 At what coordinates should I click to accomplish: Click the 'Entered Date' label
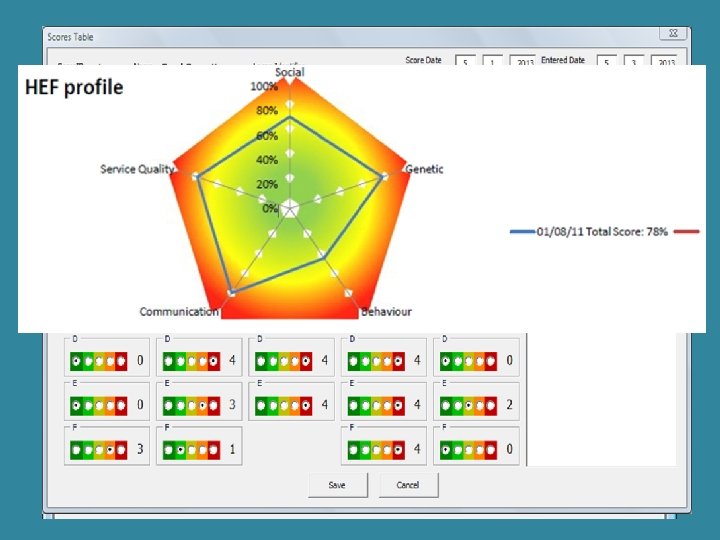click(x=563, y=60)
